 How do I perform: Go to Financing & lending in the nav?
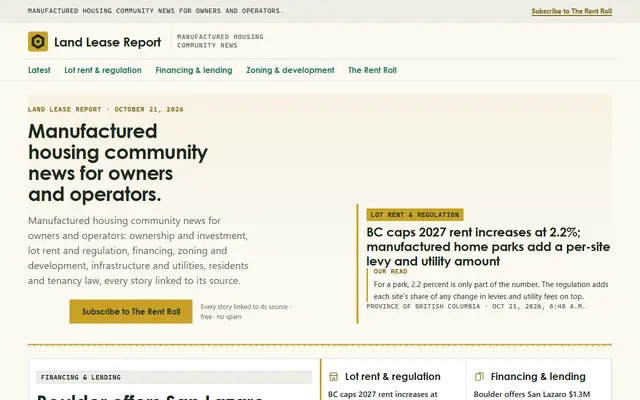pyautogui.click(x=194, y=70)
